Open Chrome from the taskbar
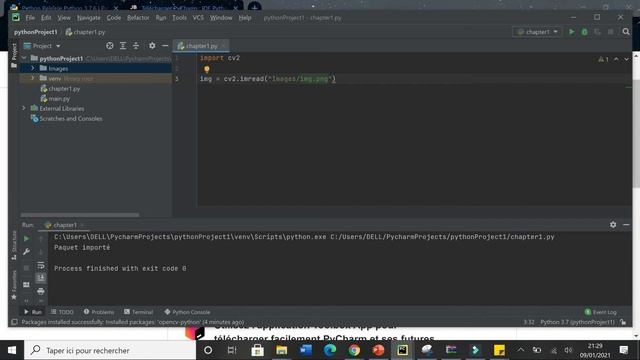640x360 pixels. click(x=354, y=350)
